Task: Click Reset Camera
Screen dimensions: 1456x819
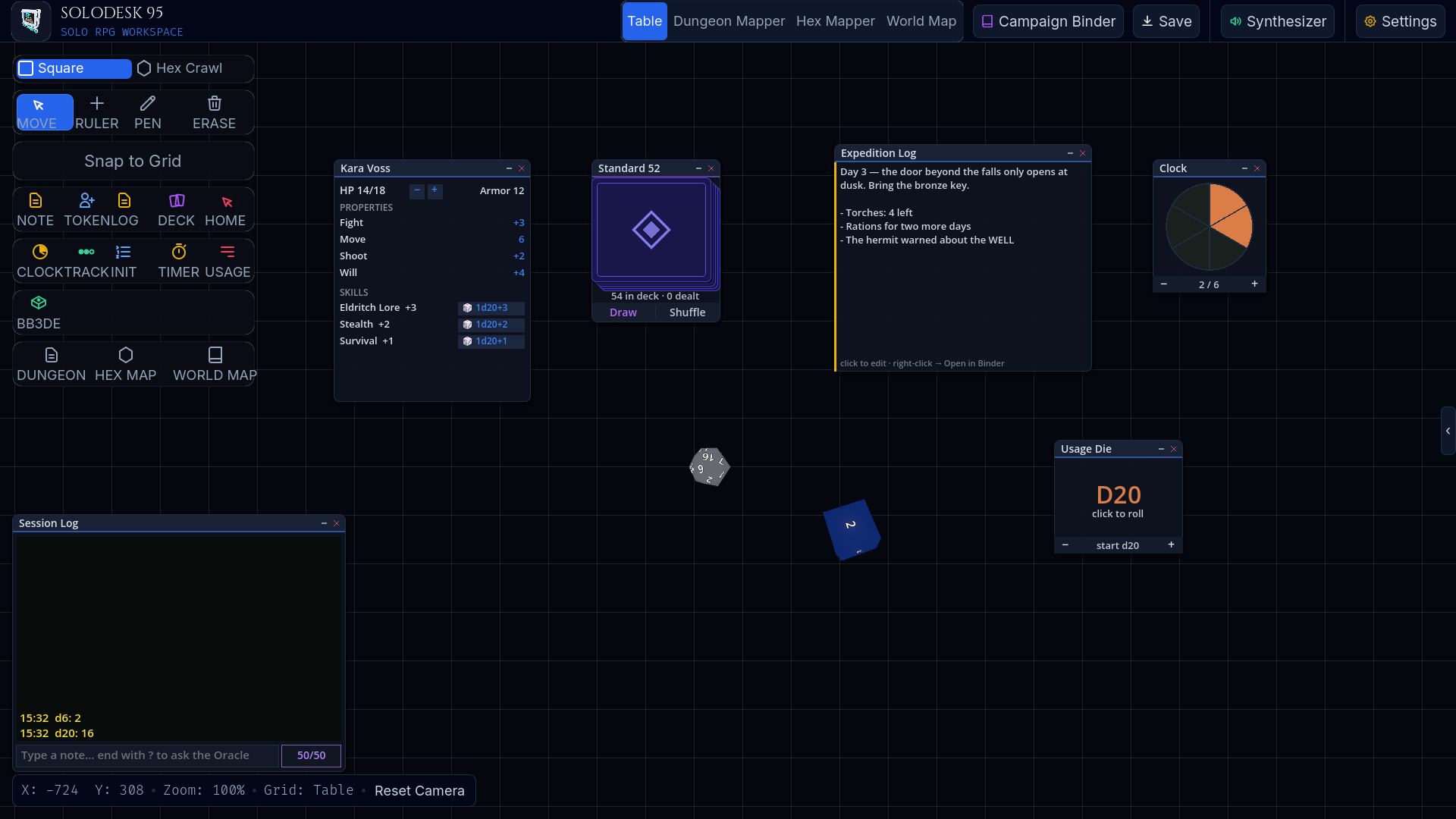Action: tap(419, 790)
